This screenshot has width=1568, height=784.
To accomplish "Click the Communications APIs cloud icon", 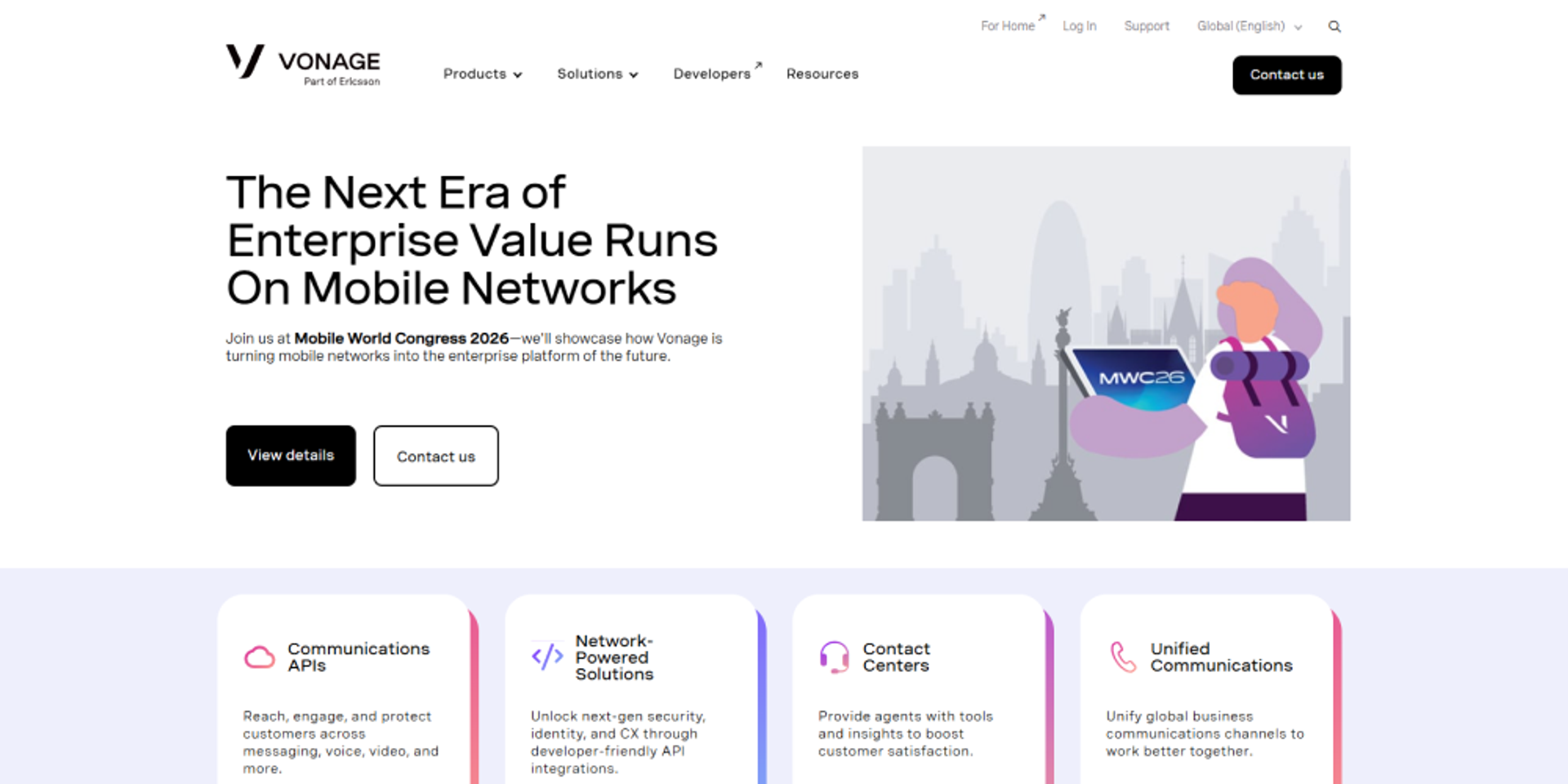I will (x=260, y=657).
